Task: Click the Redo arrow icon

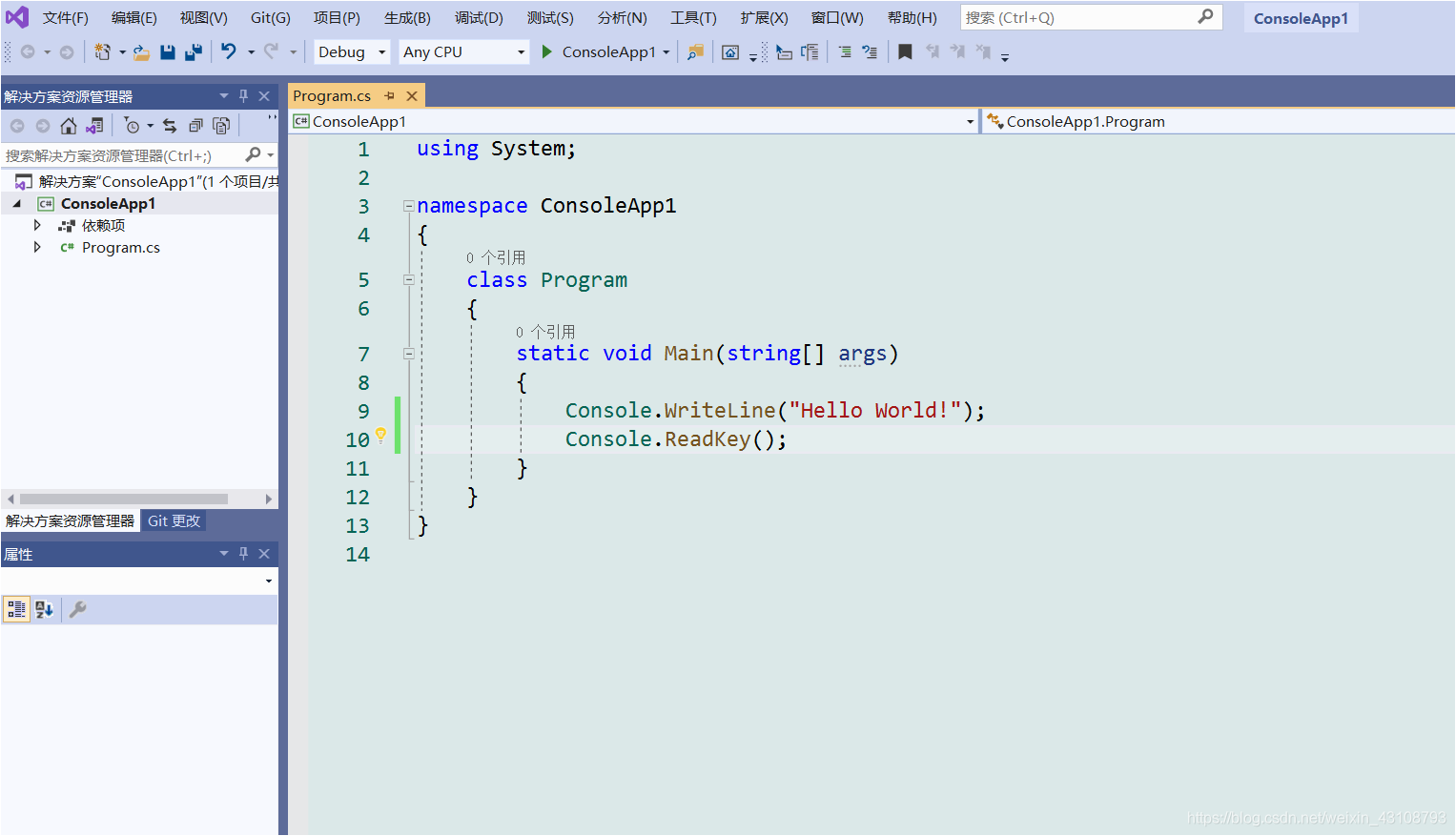Action: coord(272,51)
